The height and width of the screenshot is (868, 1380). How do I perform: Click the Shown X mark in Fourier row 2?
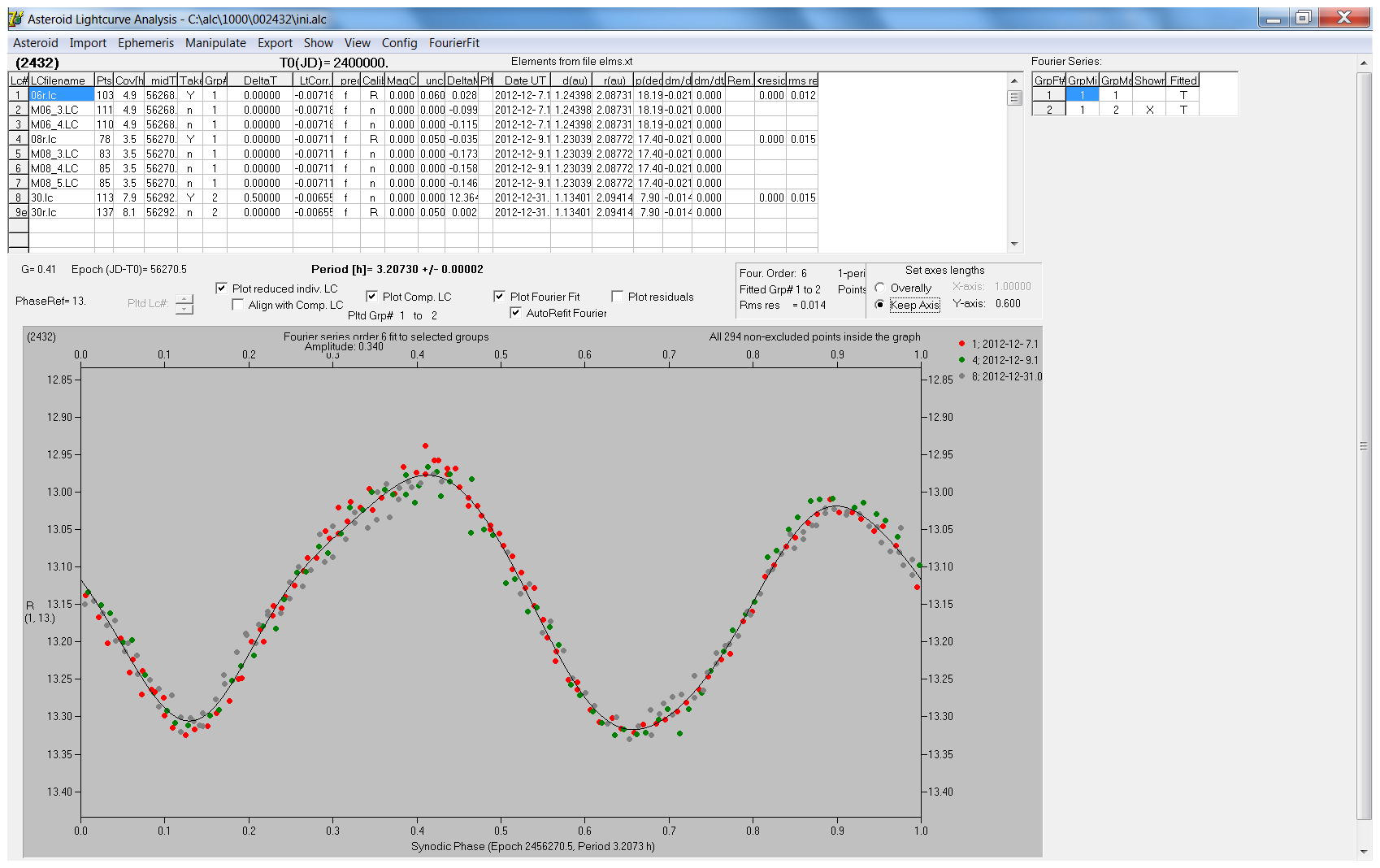coord(1149,110)
